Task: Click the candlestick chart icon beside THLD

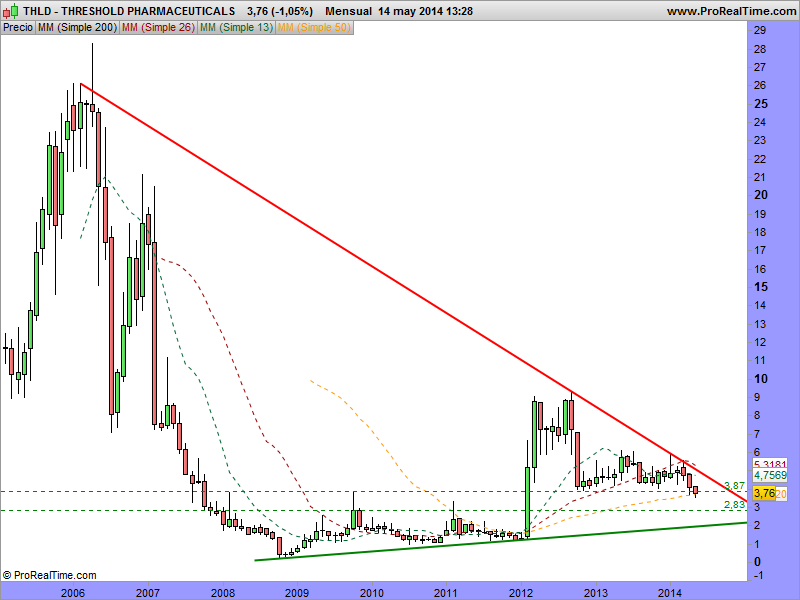Action: tap(11, 10)
